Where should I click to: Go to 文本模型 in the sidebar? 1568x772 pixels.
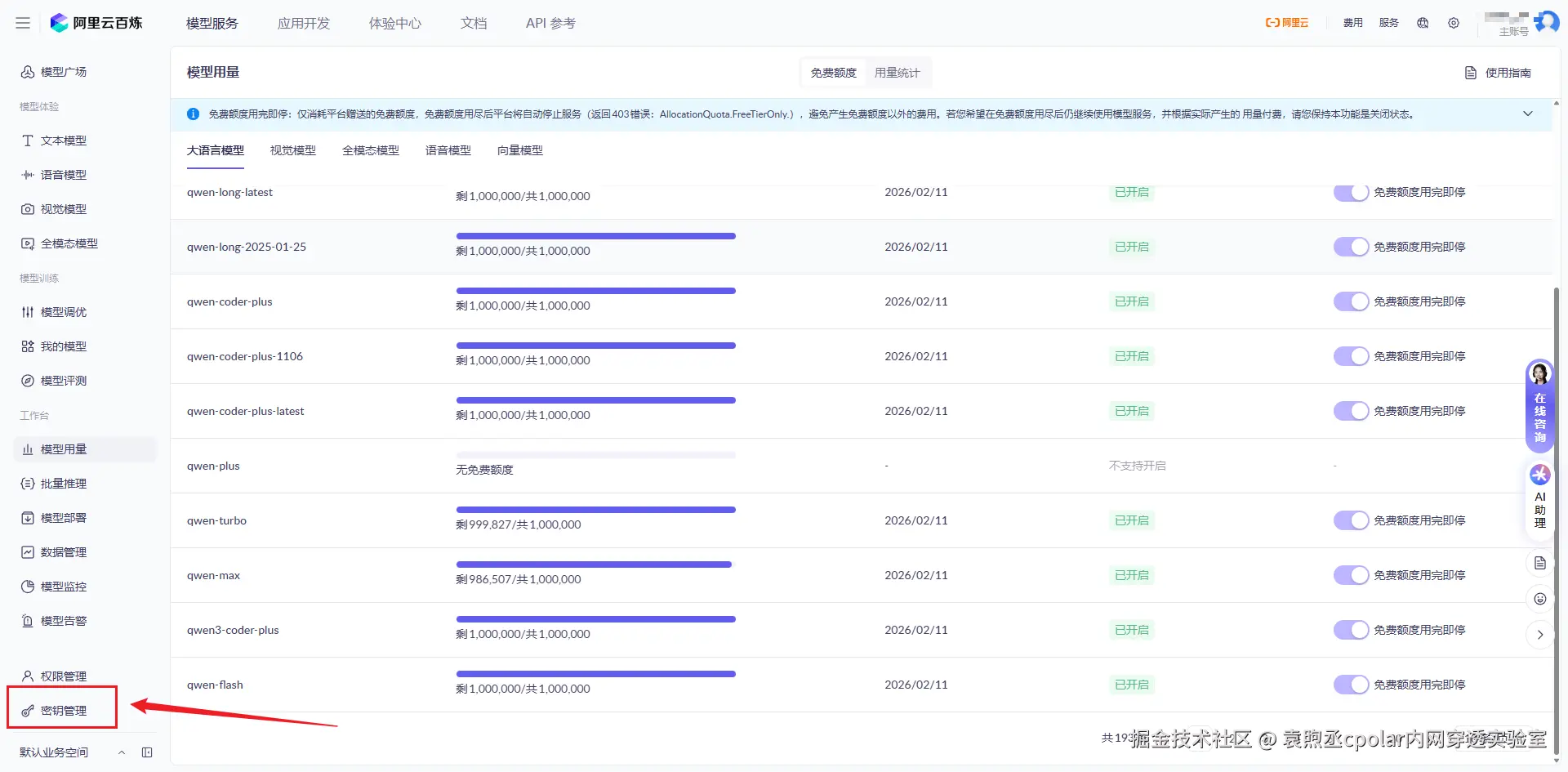[64, 141]
